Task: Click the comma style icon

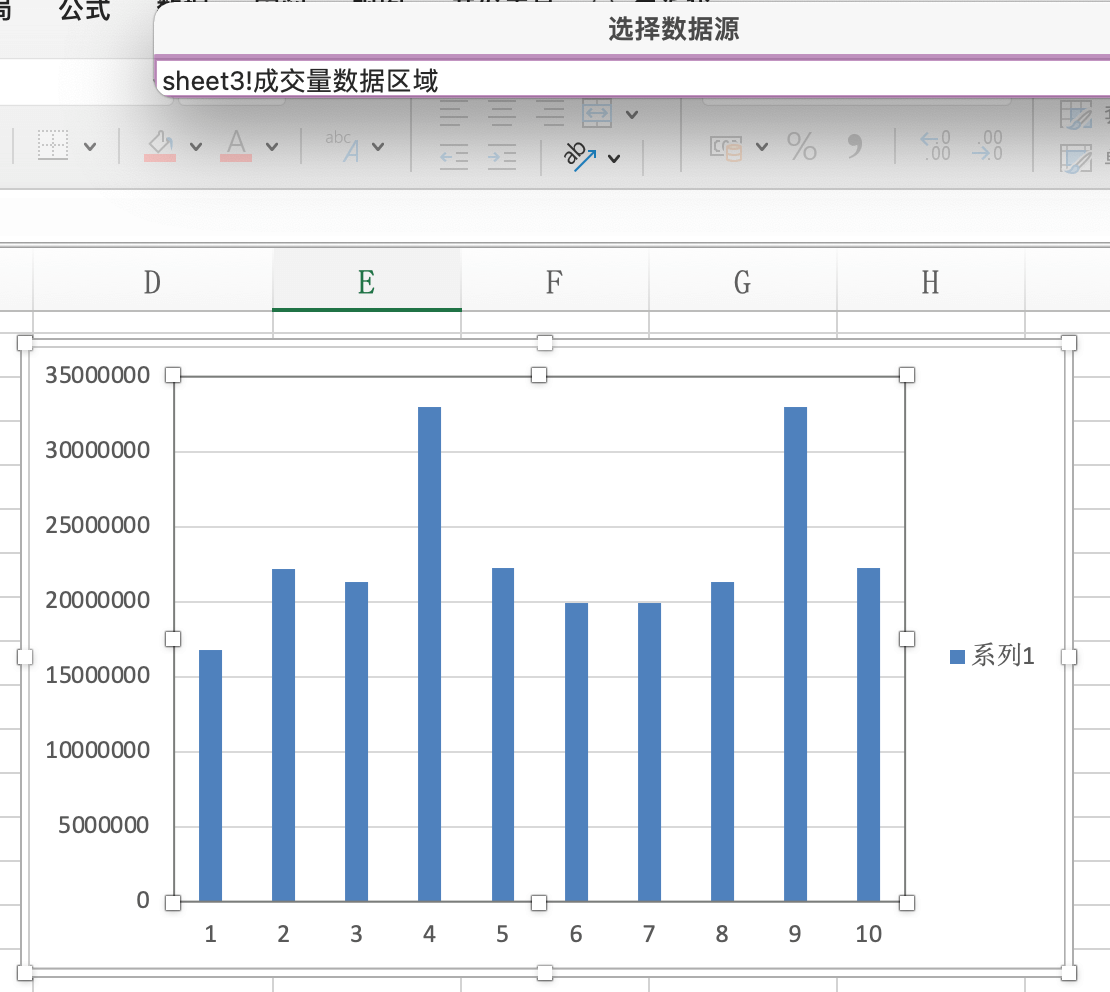Action: (855, 145)
